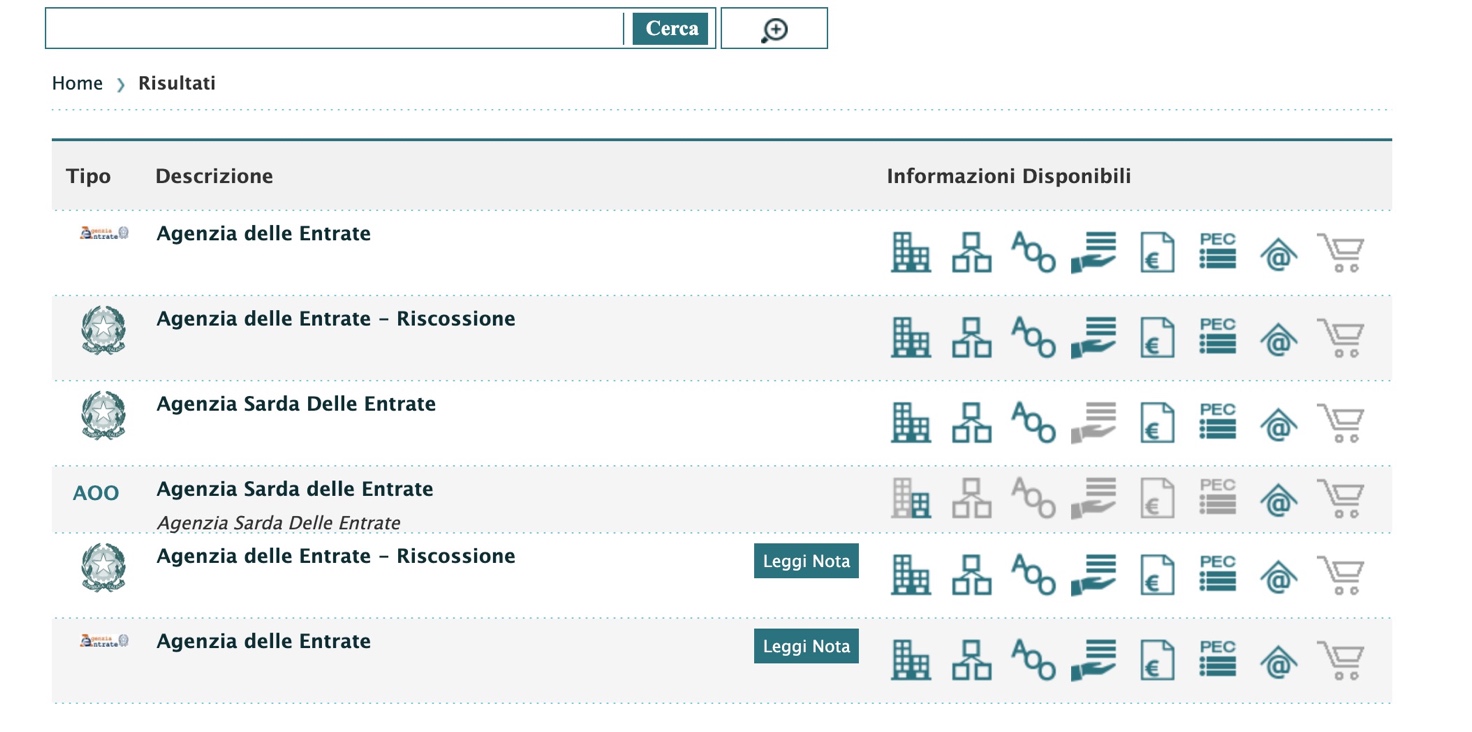The width and height of the screenshot is (1472, 732).
Task: Click PEC icon in Riscossione row with Leggi Nota
Action: coord(1218,573)
